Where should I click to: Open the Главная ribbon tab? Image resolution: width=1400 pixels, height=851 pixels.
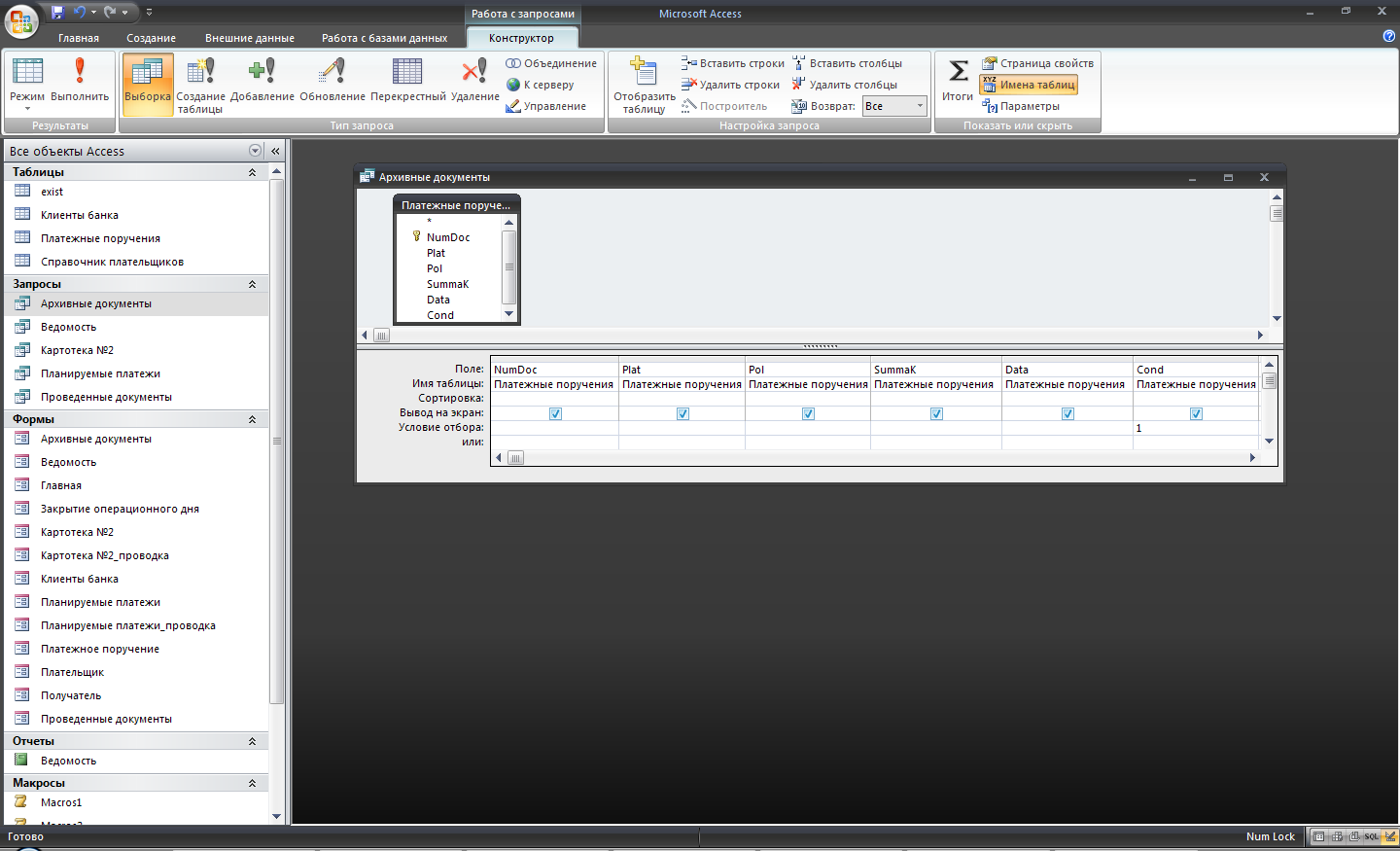(x=79, y=38)
